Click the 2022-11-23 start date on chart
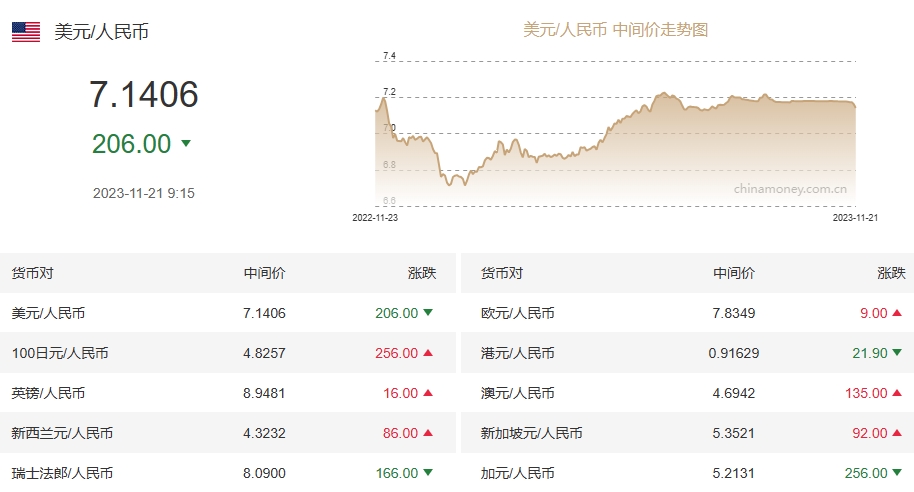The height and width of the screenshot is (492, 914). click(375, 216)
